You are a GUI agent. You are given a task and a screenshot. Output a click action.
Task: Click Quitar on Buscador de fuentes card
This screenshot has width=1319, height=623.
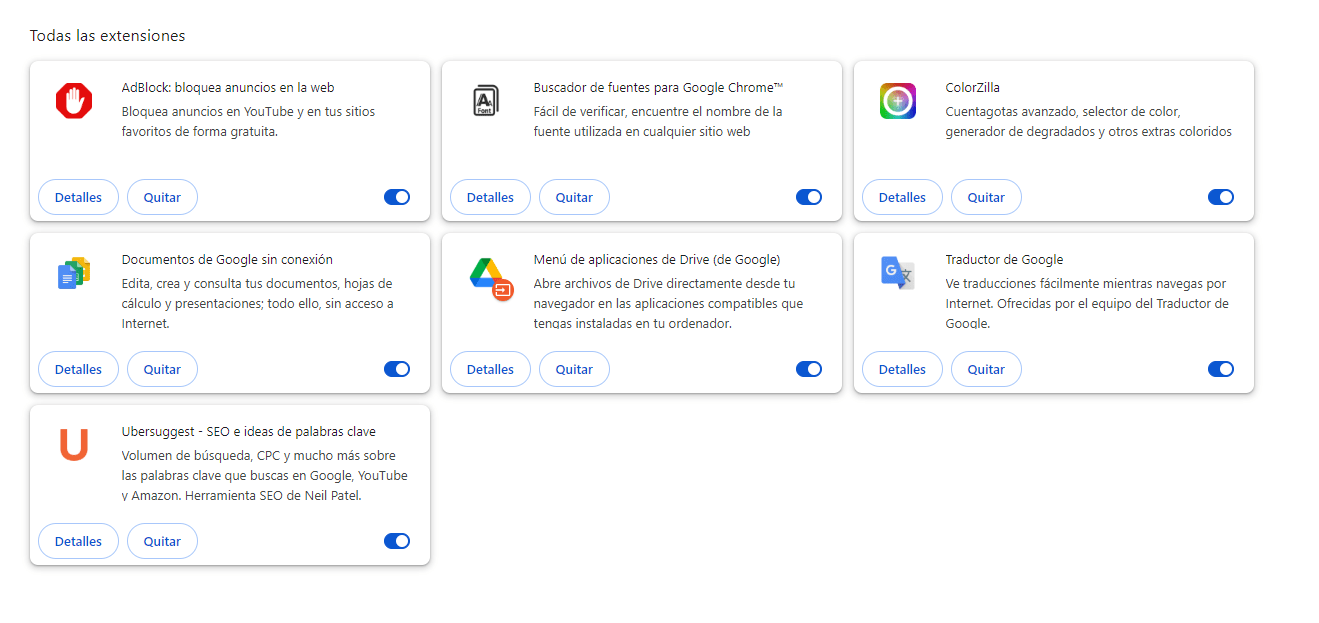(x=574, y=197)
